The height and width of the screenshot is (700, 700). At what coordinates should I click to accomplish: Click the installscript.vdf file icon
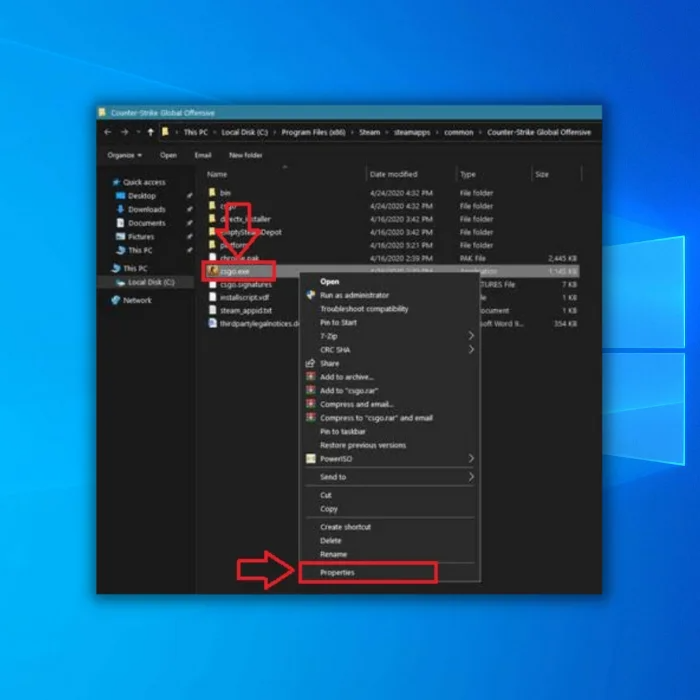tap(212, 297)
